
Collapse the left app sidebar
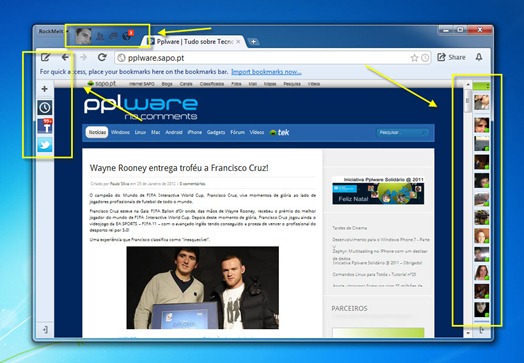coord(45,330)
